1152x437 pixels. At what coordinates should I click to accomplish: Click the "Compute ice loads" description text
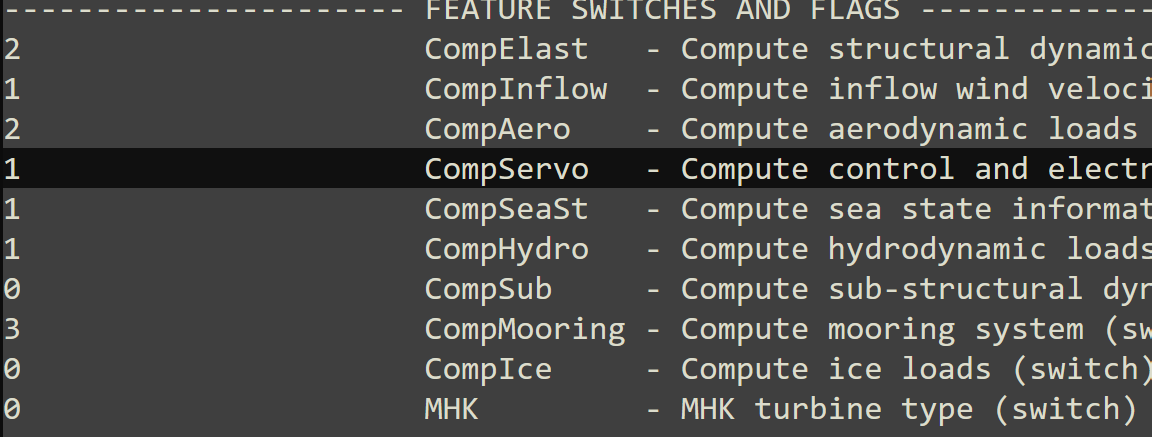point(836,369)
